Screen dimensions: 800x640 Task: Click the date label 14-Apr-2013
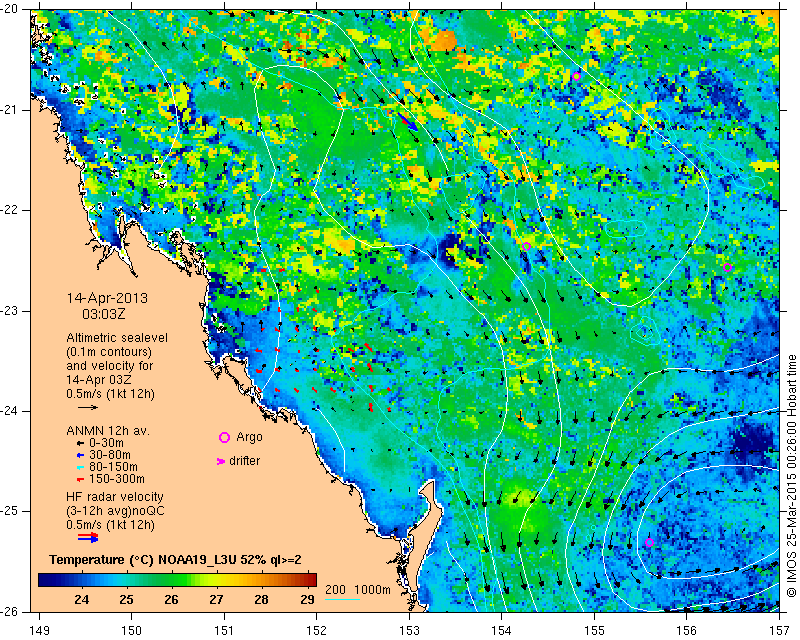(107, 298)
